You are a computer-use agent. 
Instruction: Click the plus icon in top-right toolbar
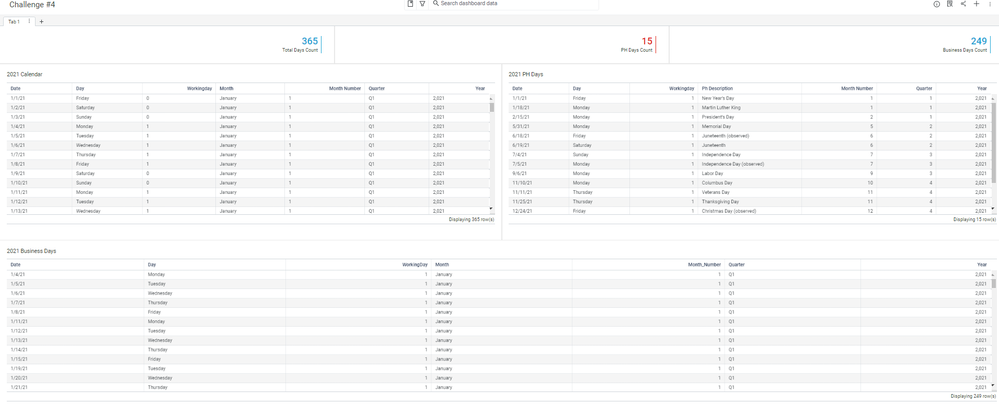click(977, 4)
